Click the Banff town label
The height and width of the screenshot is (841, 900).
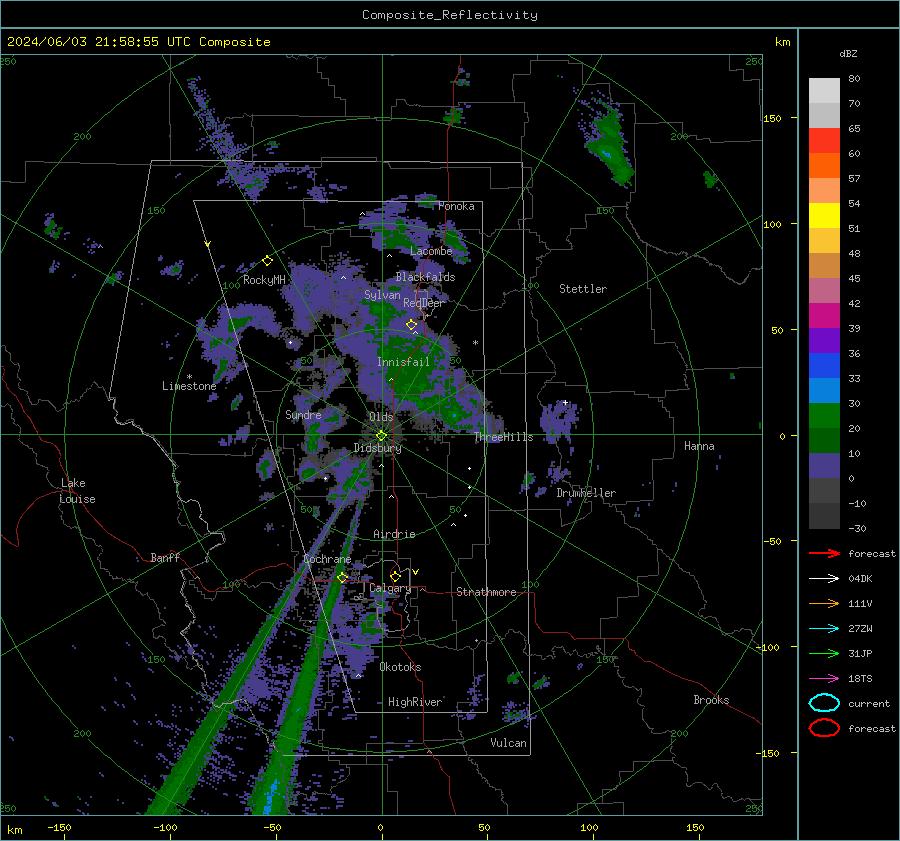(165, 558)
